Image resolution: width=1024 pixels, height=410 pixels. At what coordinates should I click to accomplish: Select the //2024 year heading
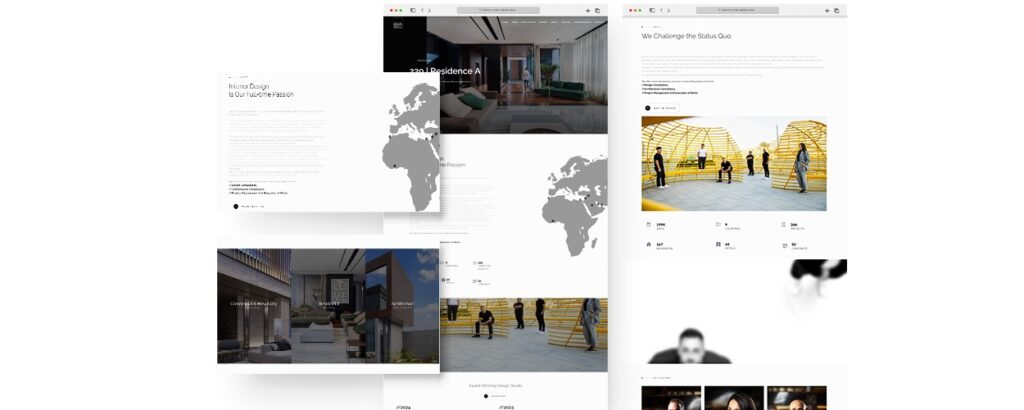tap(403, 407)
